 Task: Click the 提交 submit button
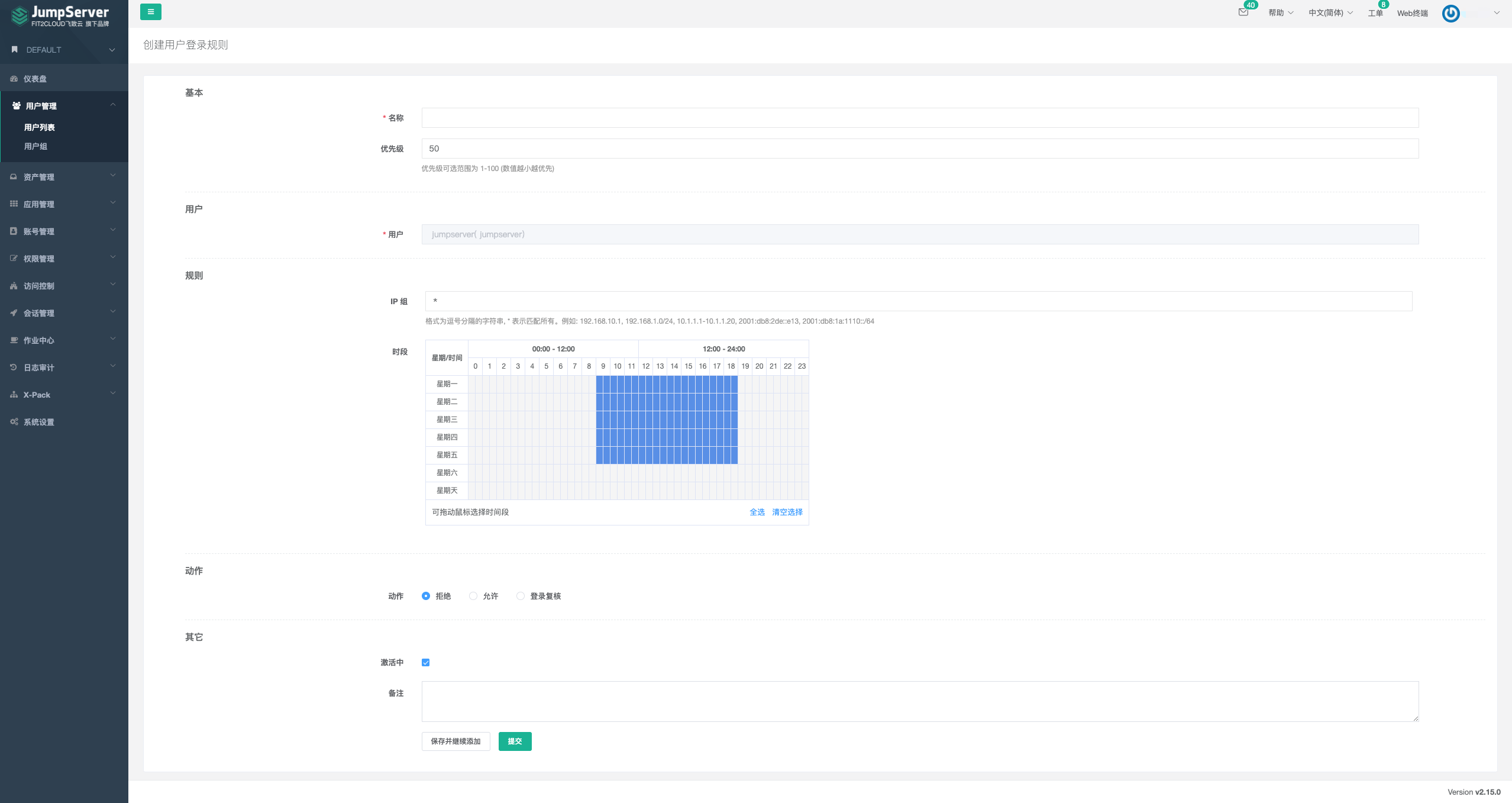coord(515,741)
